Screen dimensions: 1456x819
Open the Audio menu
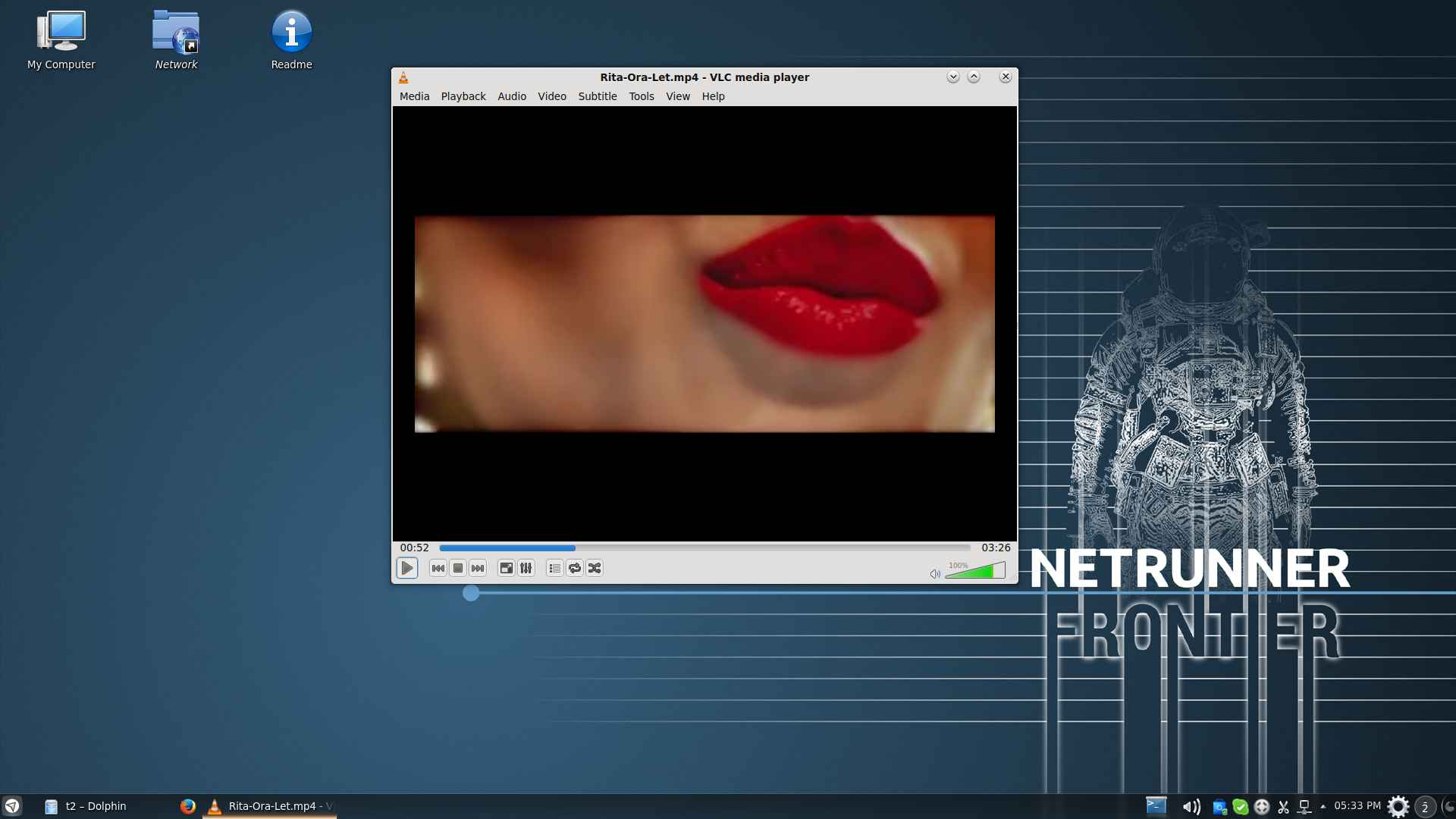[512, 96]
